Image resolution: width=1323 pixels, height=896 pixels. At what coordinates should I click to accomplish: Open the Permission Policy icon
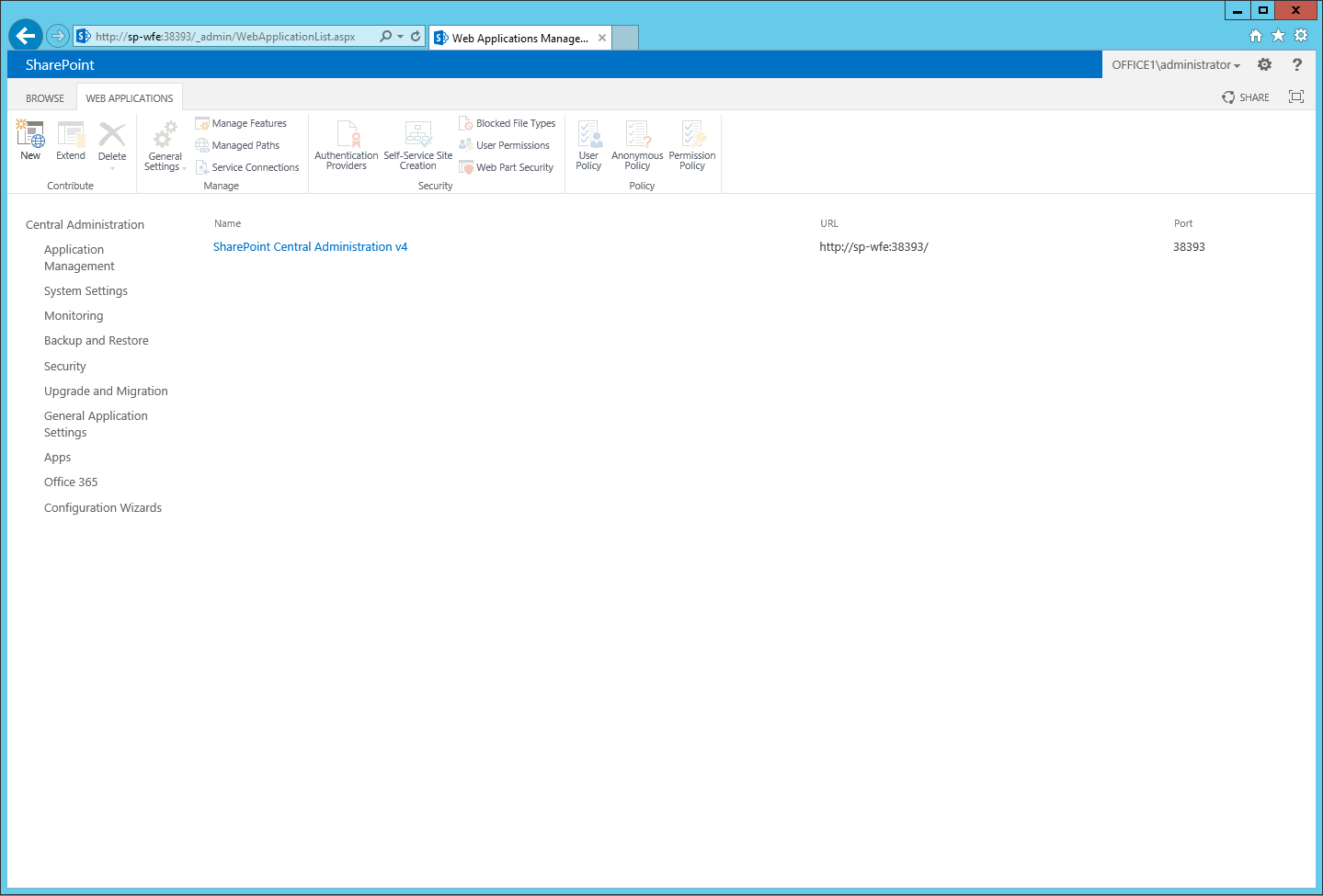(x=692, y=134)
